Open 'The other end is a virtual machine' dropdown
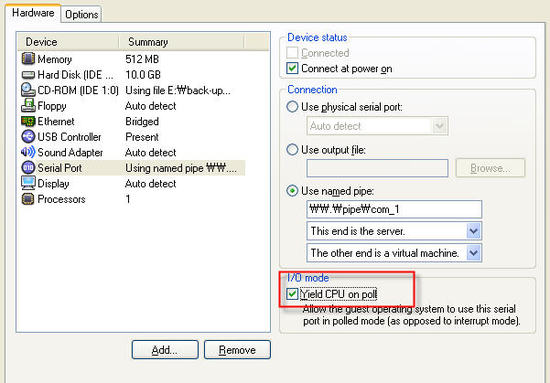550x383 pixels. (474, 253)
